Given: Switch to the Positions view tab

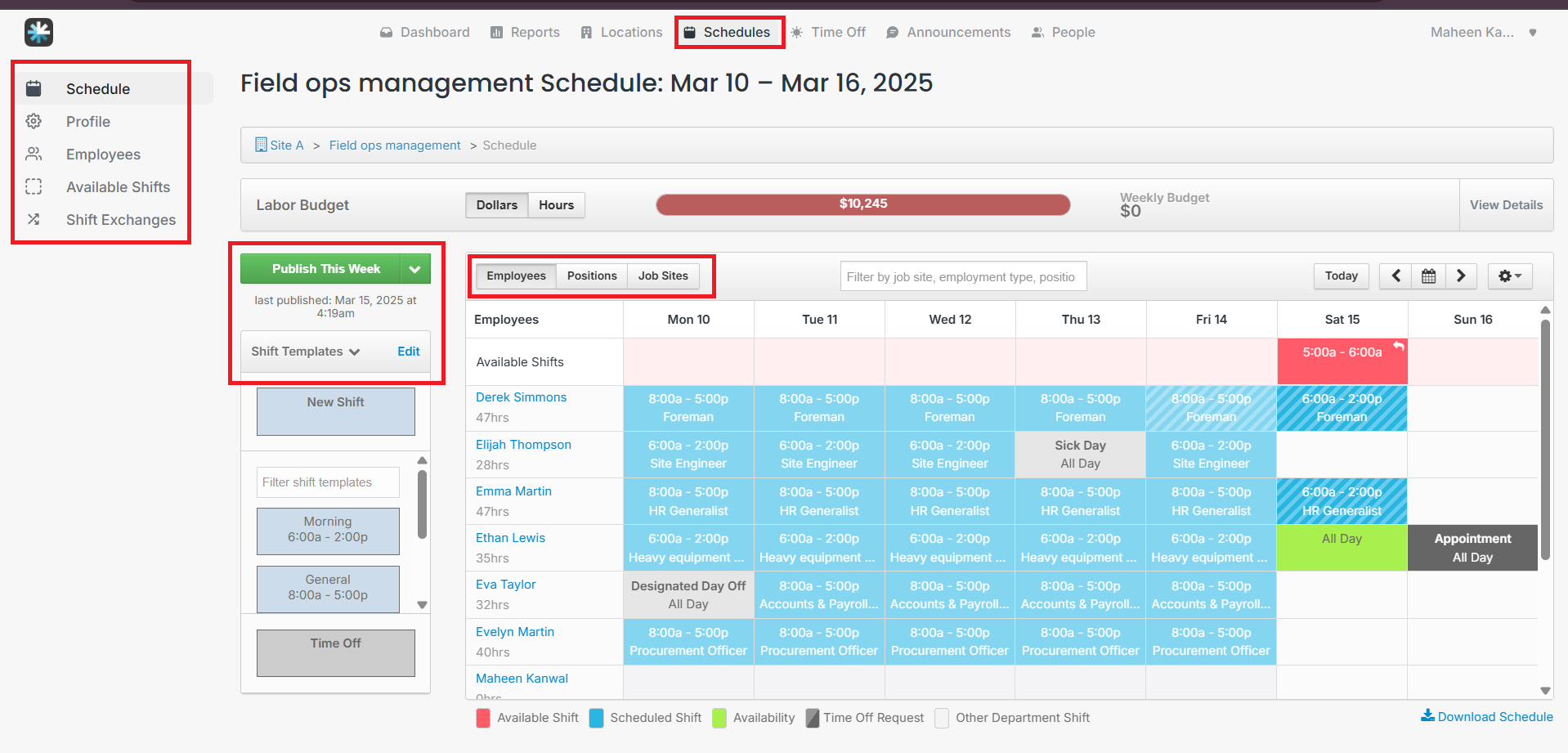Looking at the screenshot, I should coord(592,276).
